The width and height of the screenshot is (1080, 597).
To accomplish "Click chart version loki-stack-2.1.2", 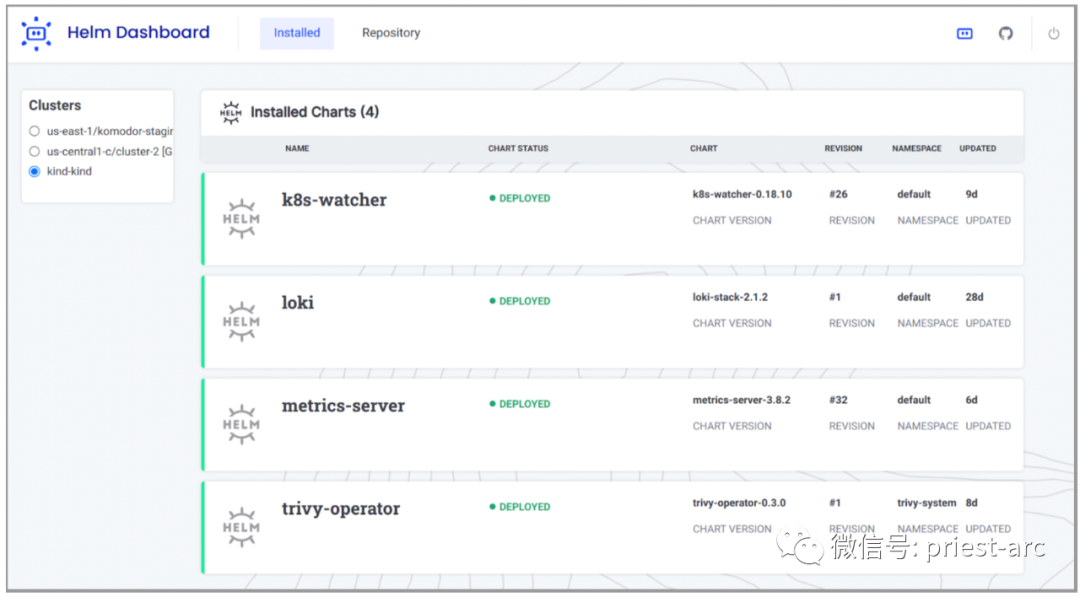I will click(730, 297).
